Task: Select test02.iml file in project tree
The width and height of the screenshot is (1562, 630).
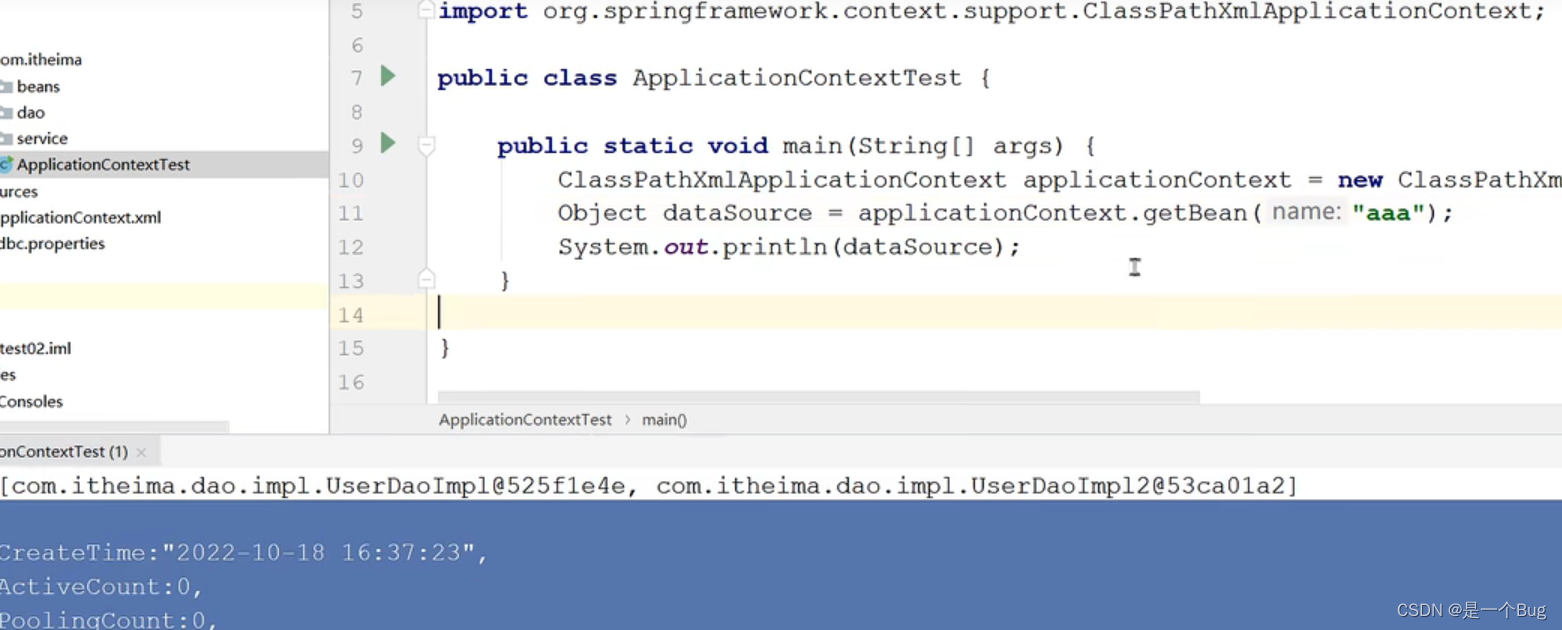Action: [x=36, y=348]
